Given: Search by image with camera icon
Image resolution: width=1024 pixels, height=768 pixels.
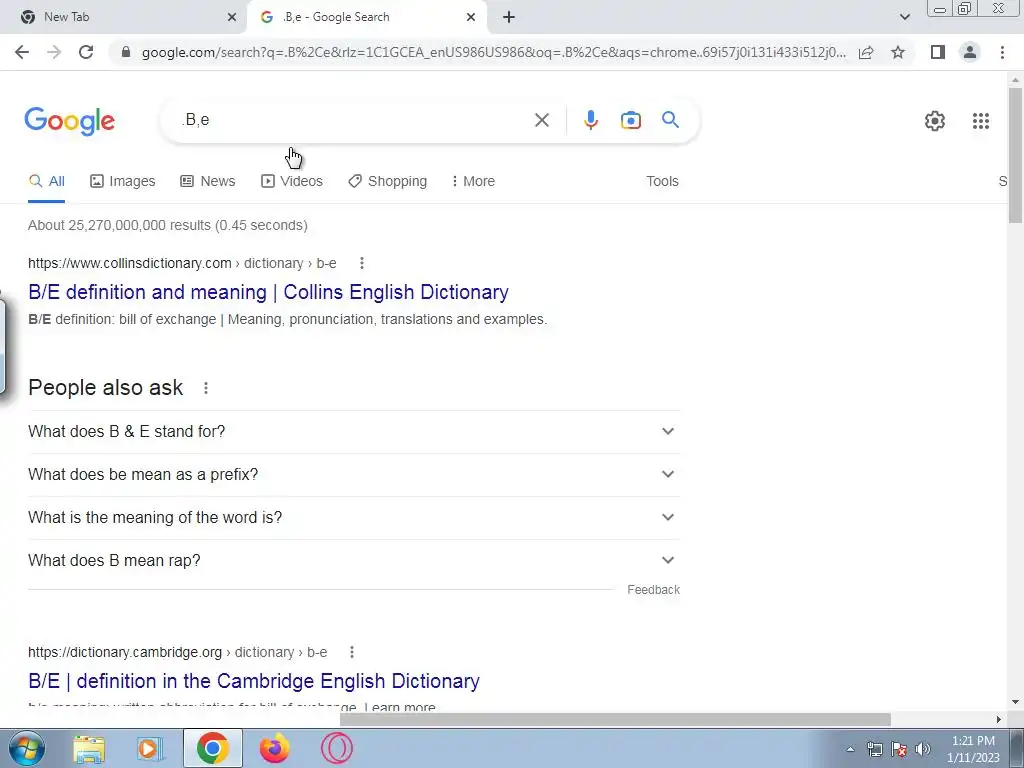Looking at the screenshot, I should (630, 120).
